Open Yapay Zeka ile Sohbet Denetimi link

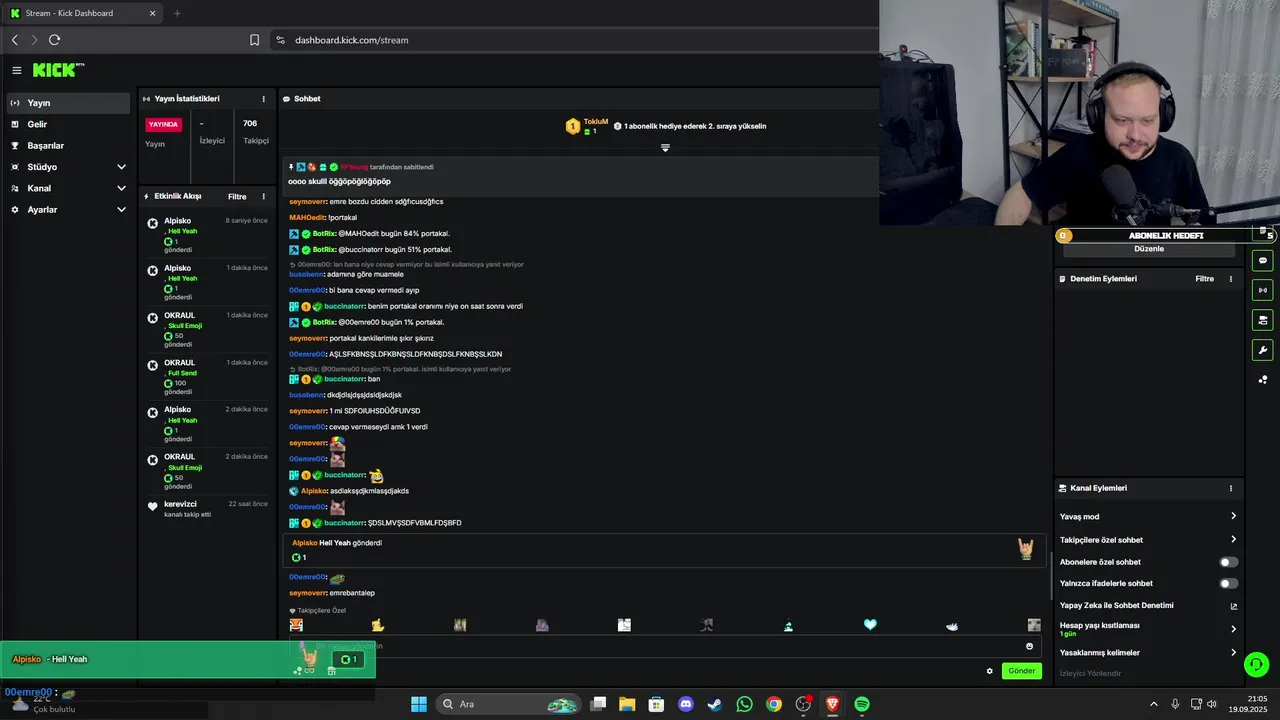pyautogui.click(x=1148, y=605)
